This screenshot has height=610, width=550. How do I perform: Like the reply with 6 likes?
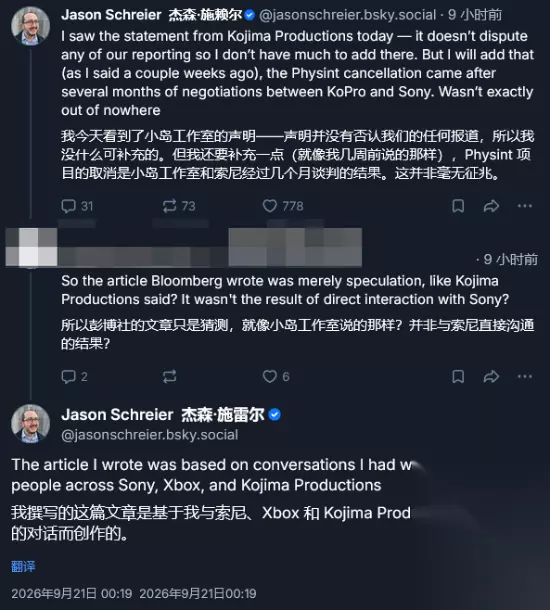coord(276,377)
